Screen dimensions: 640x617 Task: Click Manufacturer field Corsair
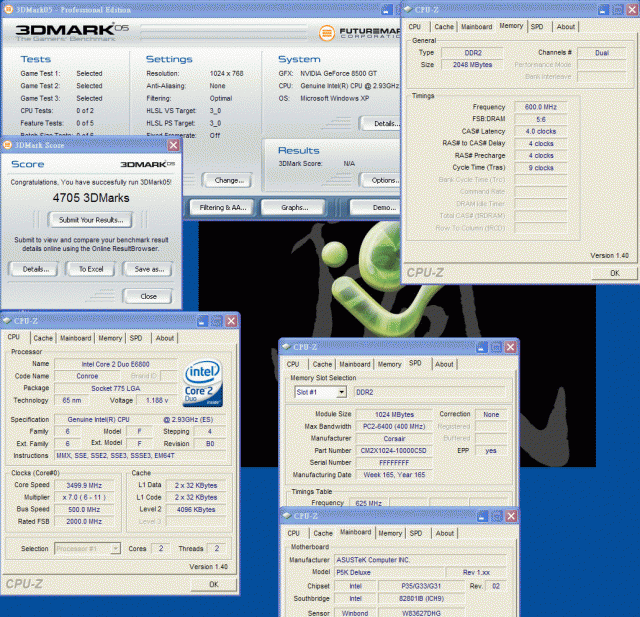393,439
